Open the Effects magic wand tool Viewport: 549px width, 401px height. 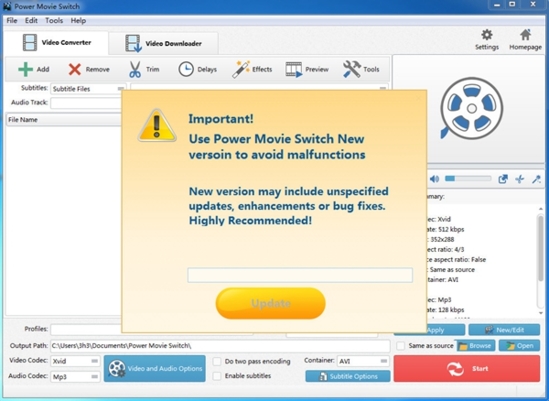click(241, 69)
